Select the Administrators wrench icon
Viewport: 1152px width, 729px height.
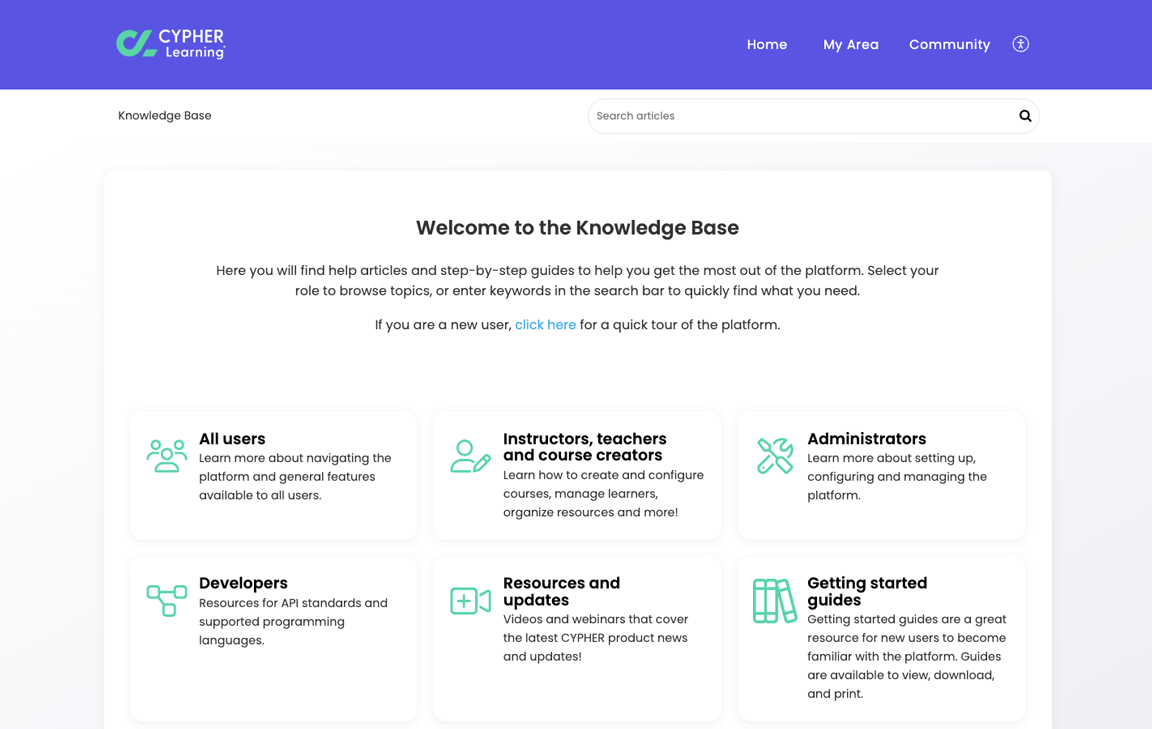[x=774, y=453]
